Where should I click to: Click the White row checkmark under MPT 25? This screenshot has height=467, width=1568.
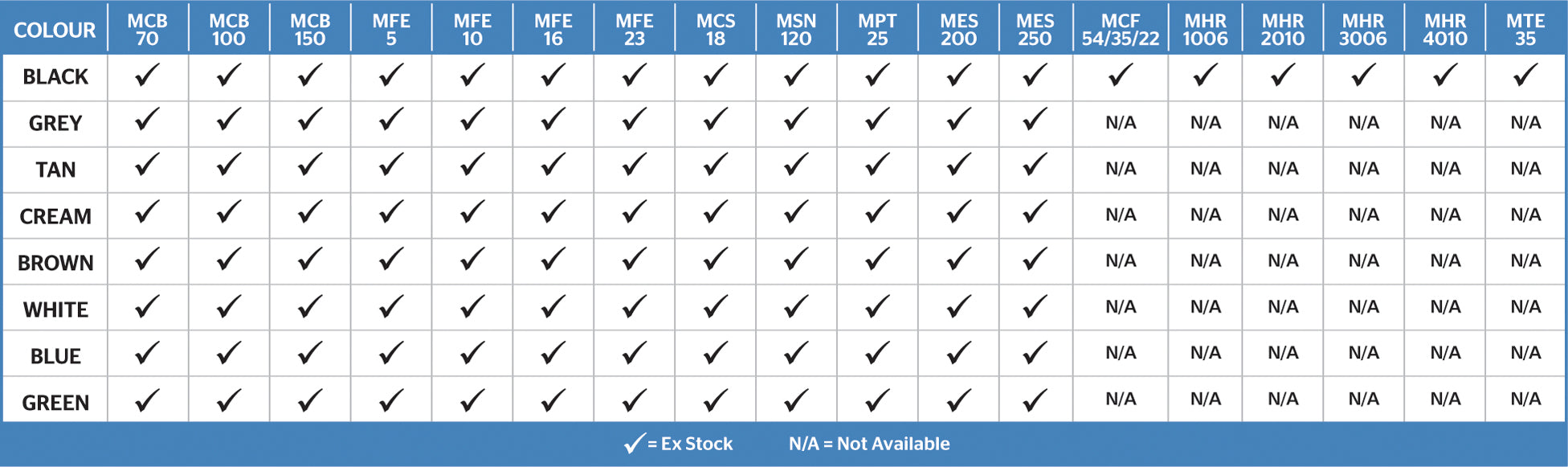[877, 306]
